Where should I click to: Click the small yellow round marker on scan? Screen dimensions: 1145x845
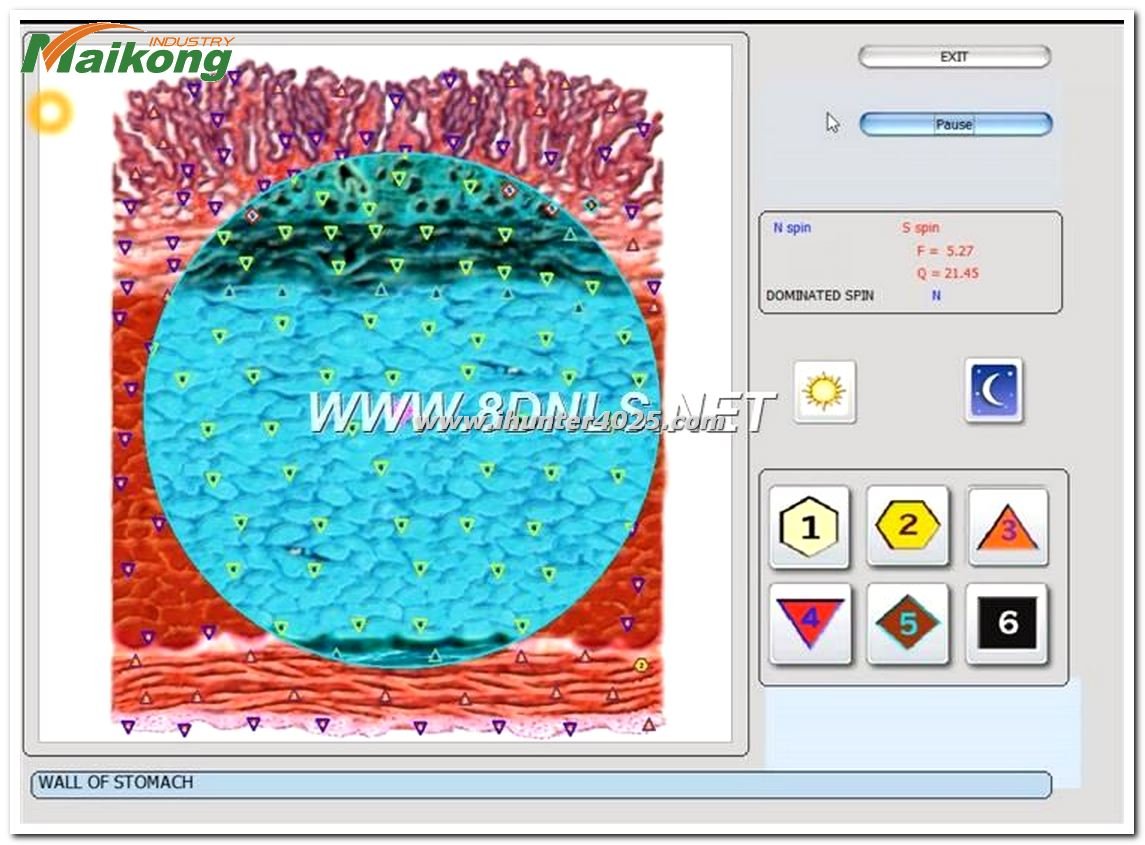click(641, 665)
